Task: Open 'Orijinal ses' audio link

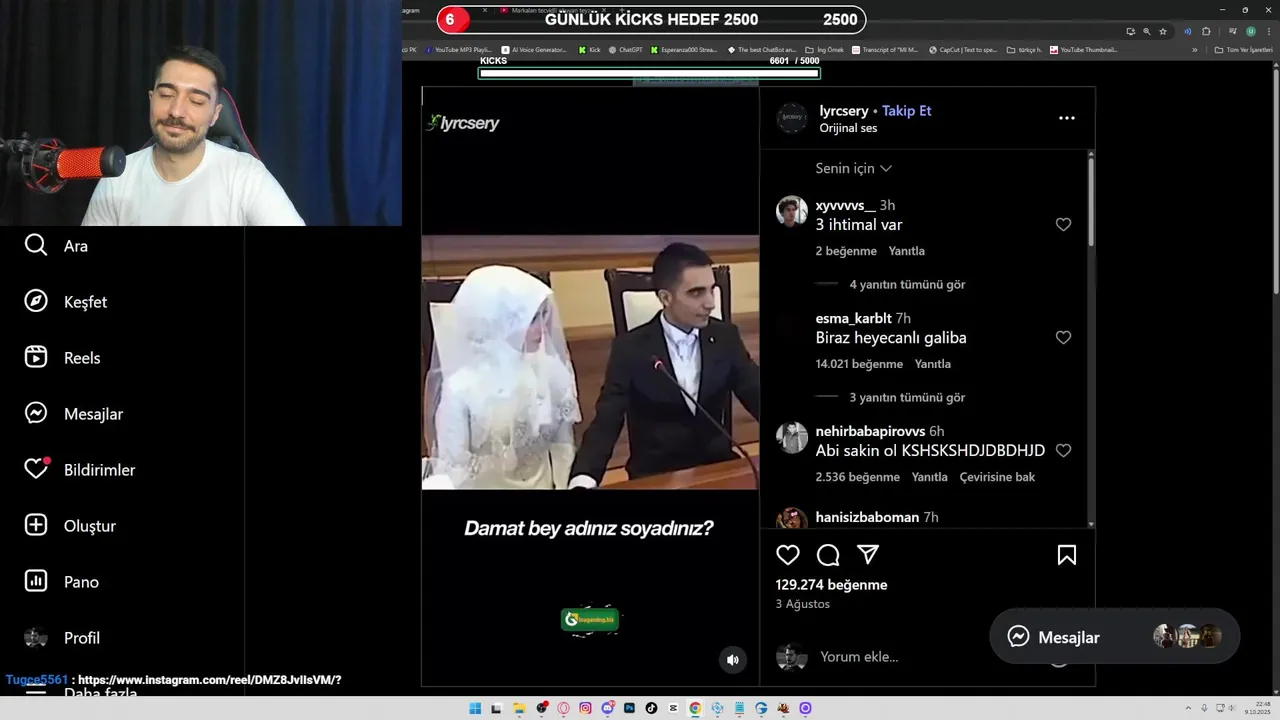Action: [848, 128]
